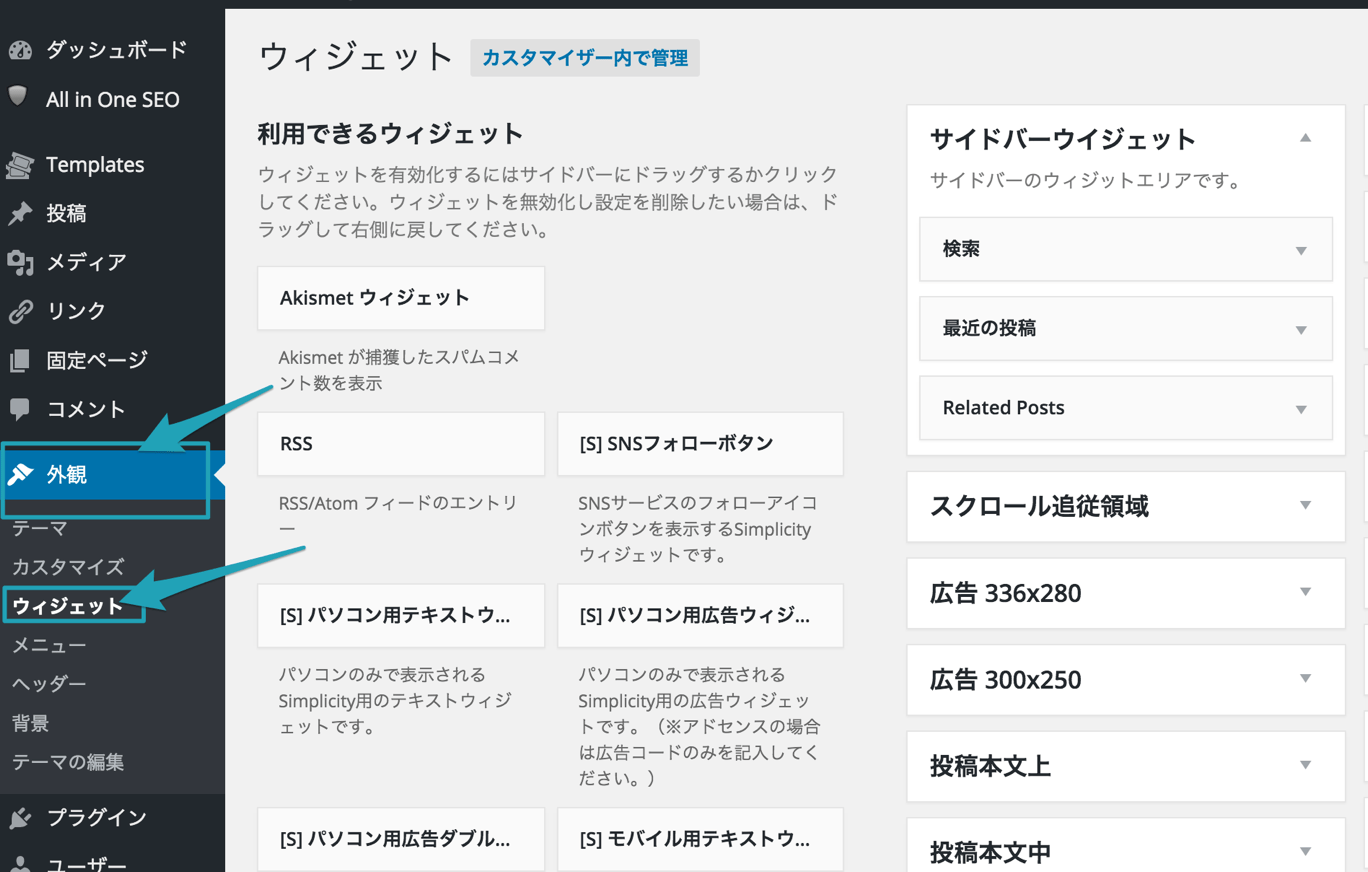Open the コメント menu label

(x=86, y=409)
